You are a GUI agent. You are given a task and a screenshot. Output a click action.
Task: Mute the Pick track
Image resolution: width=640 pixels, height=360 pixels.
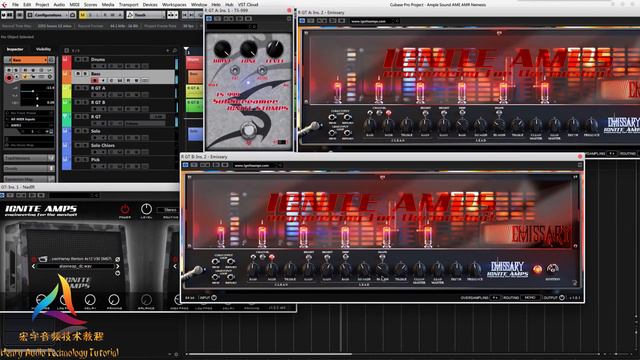pyautogui.click(x=78, y=160)
